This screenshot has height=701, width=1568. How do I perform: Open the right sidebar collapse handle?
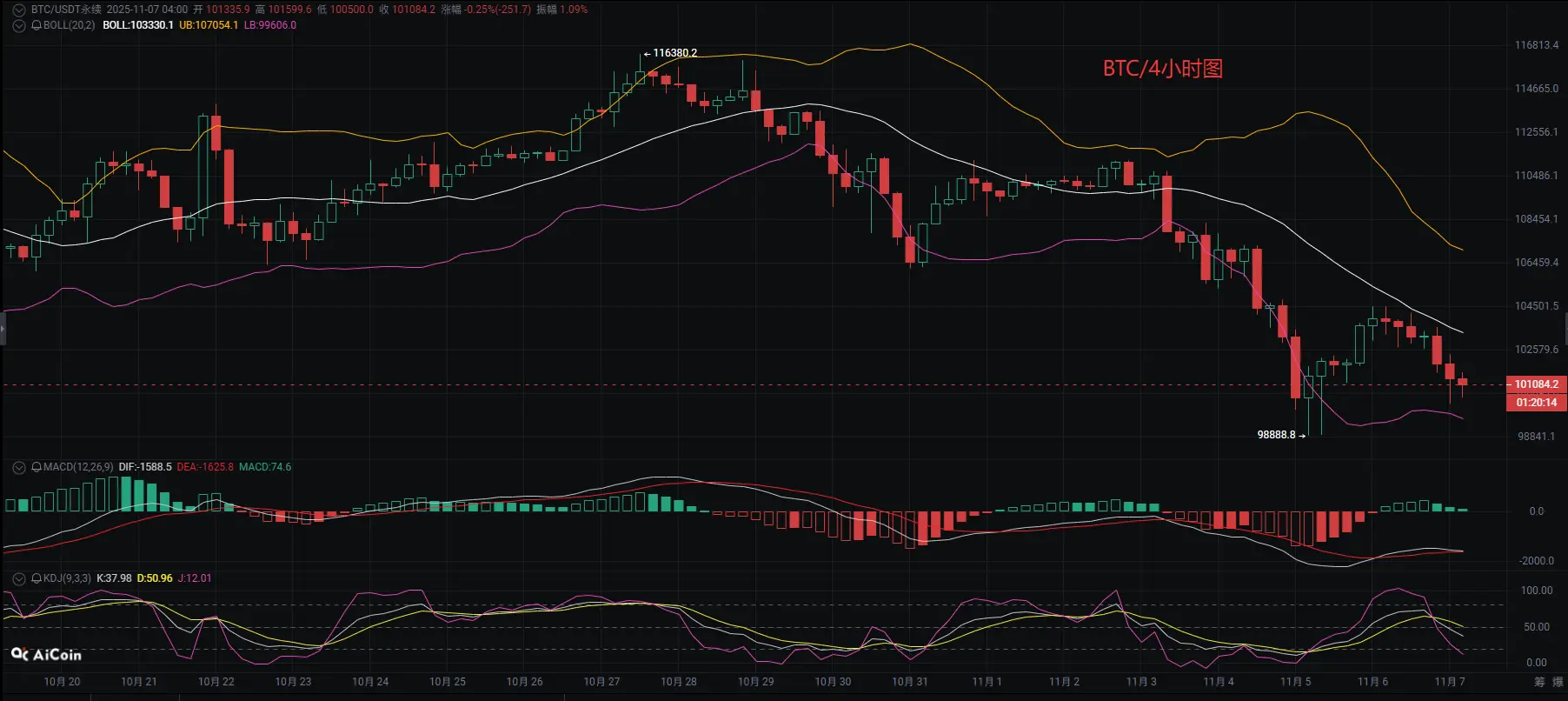point(1565,329)
